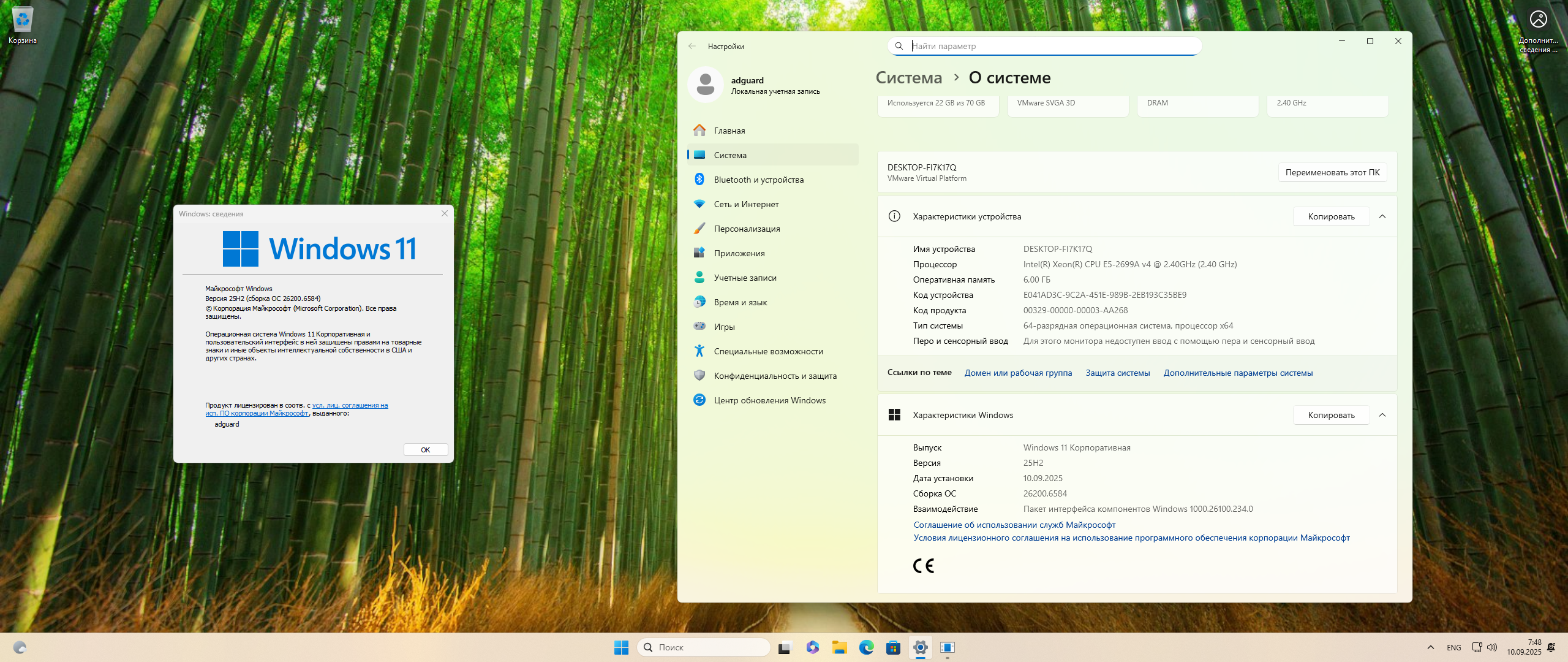Open the Copilot taskbar icon

(x=812, y=647)
